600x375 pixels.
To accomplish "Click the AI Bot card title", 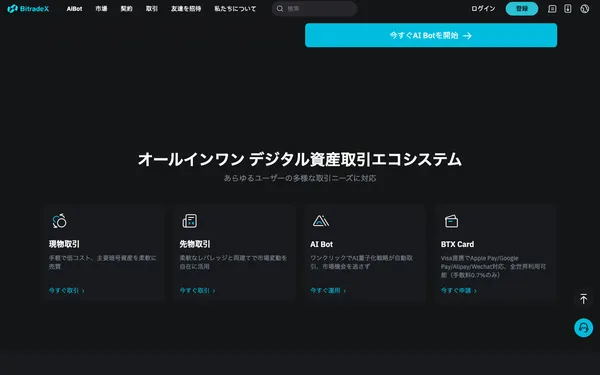I will (x=321, y=244).
